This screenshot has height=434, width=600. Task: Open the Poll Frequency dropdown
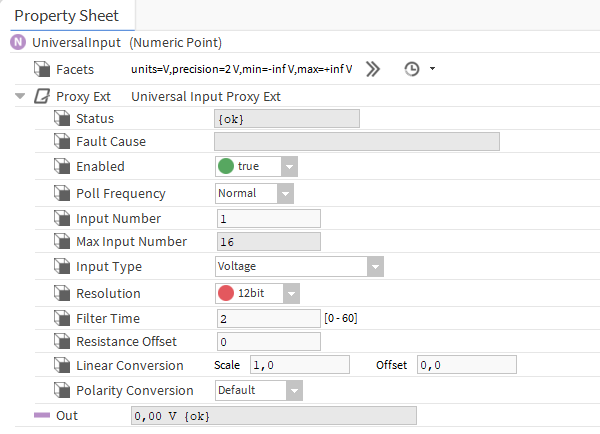[x=285, y=193]
